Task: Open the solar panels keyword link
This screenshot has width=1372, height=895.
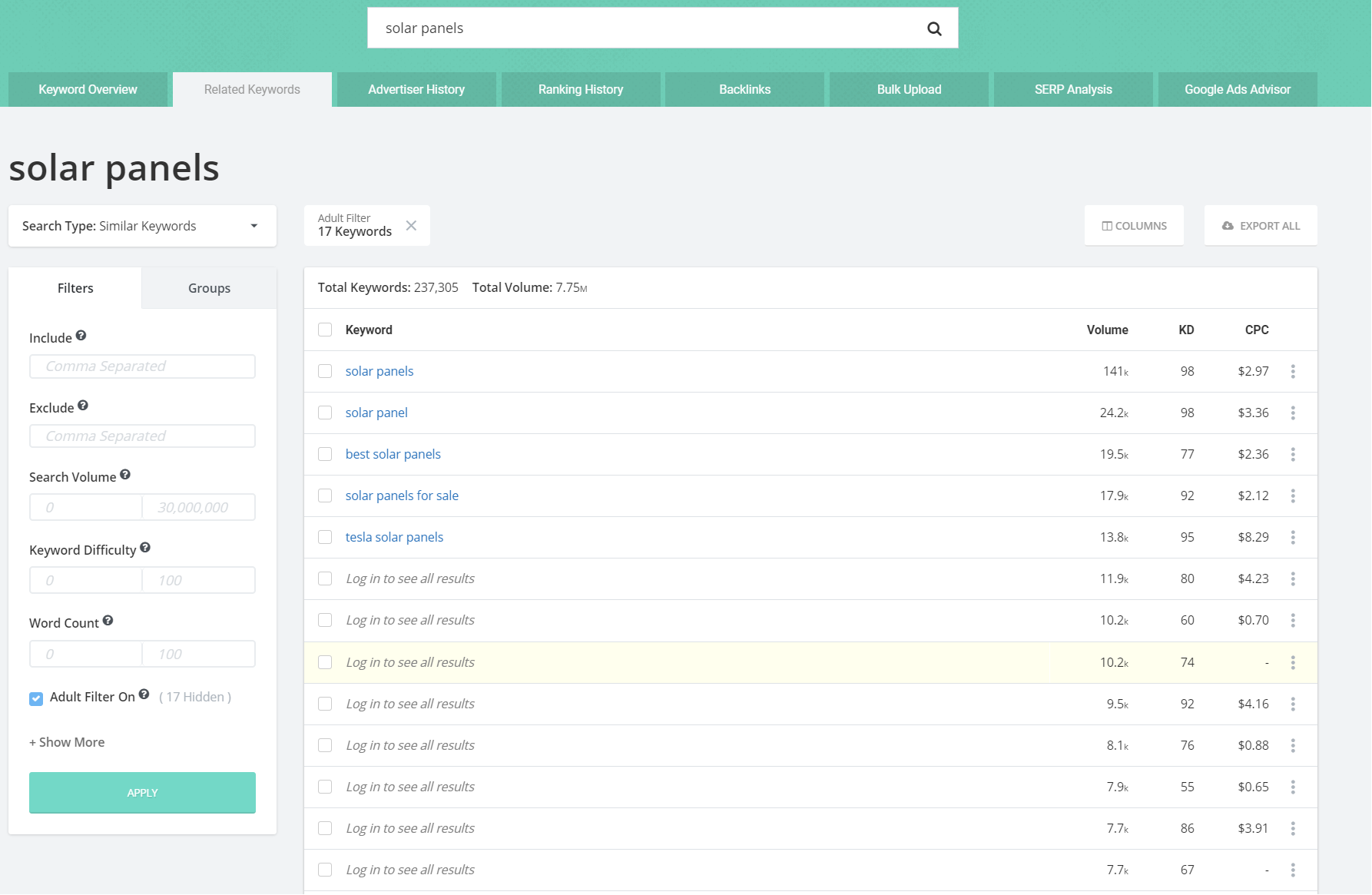Action: pos(379,371)
